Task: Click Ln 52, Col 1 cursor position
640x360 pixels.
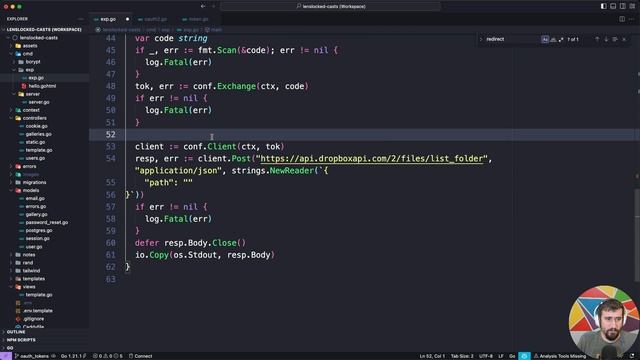Action: (x=432, y=356)
